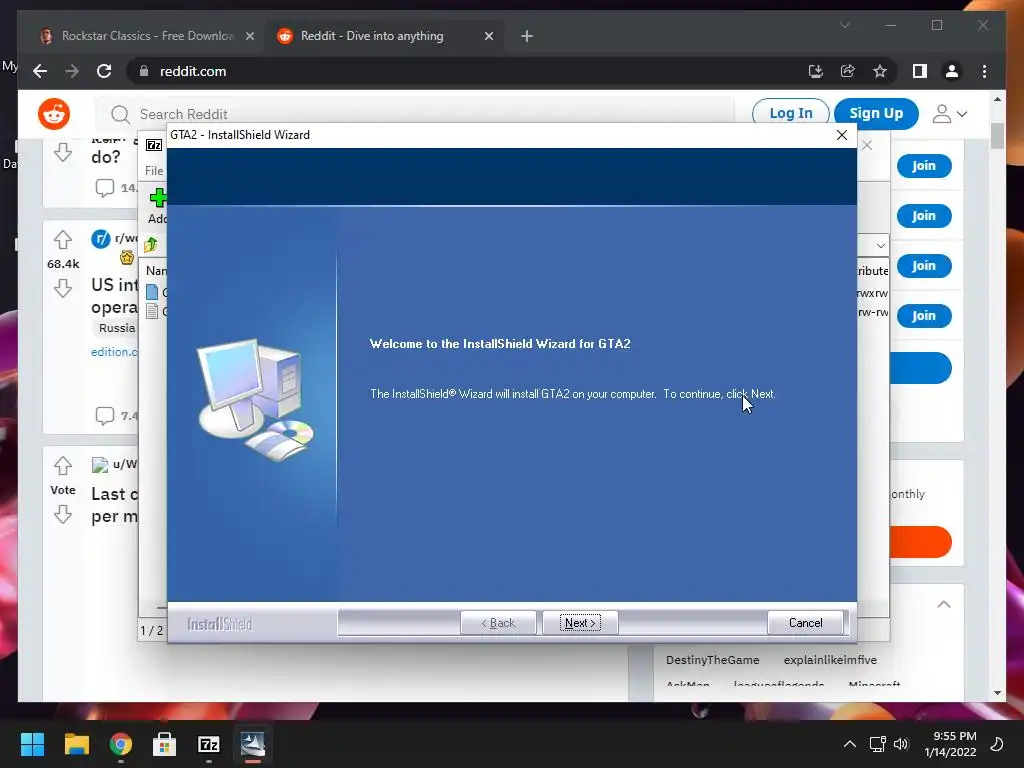Viewport: 1024px width, 768px height.
Task: Click the Search Reddit field
Action: click(x=415, y=114)
